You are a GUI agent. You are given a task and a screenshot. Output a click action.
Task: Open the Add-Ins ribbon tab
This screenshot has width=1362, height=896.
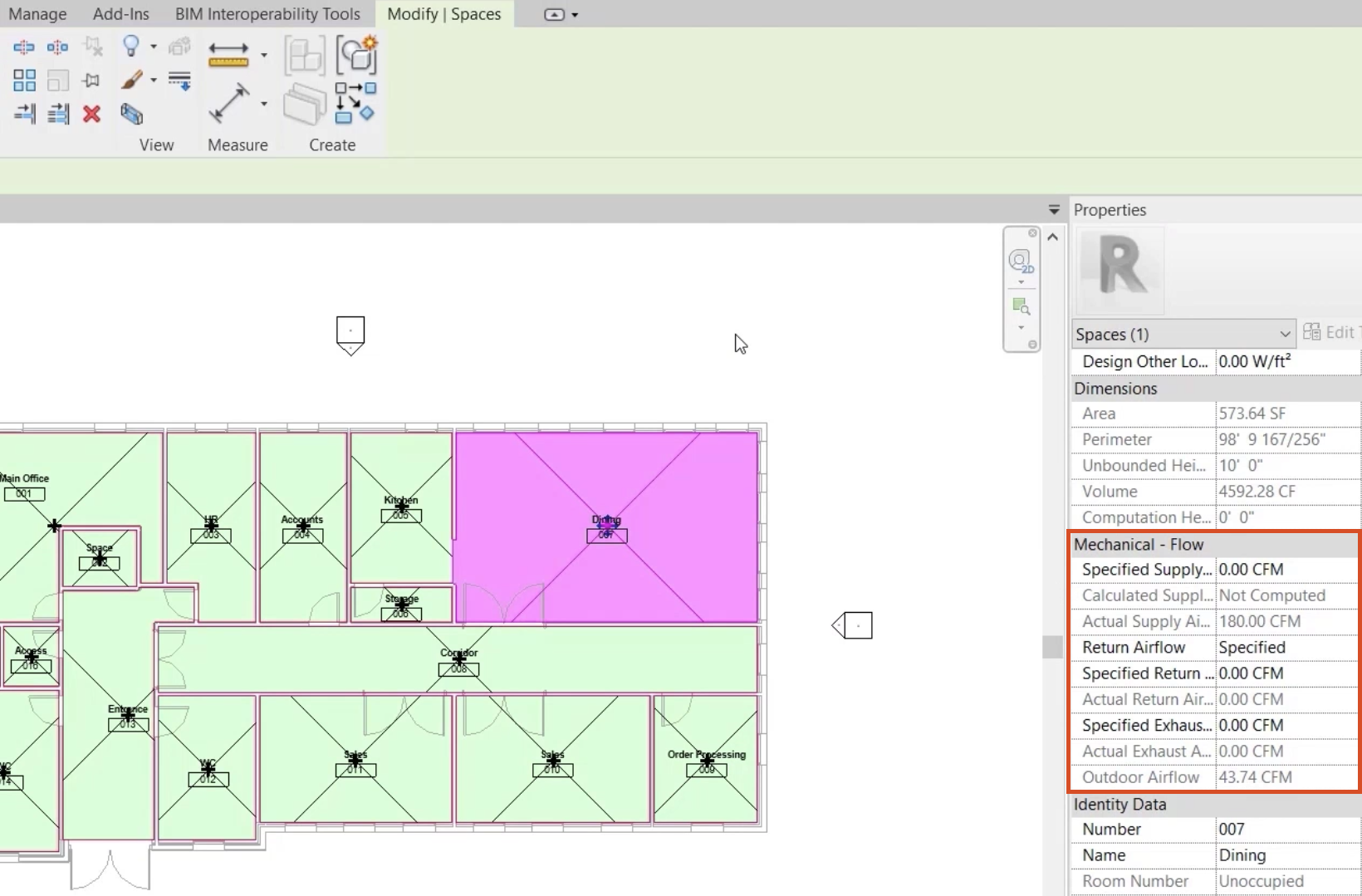121,14
